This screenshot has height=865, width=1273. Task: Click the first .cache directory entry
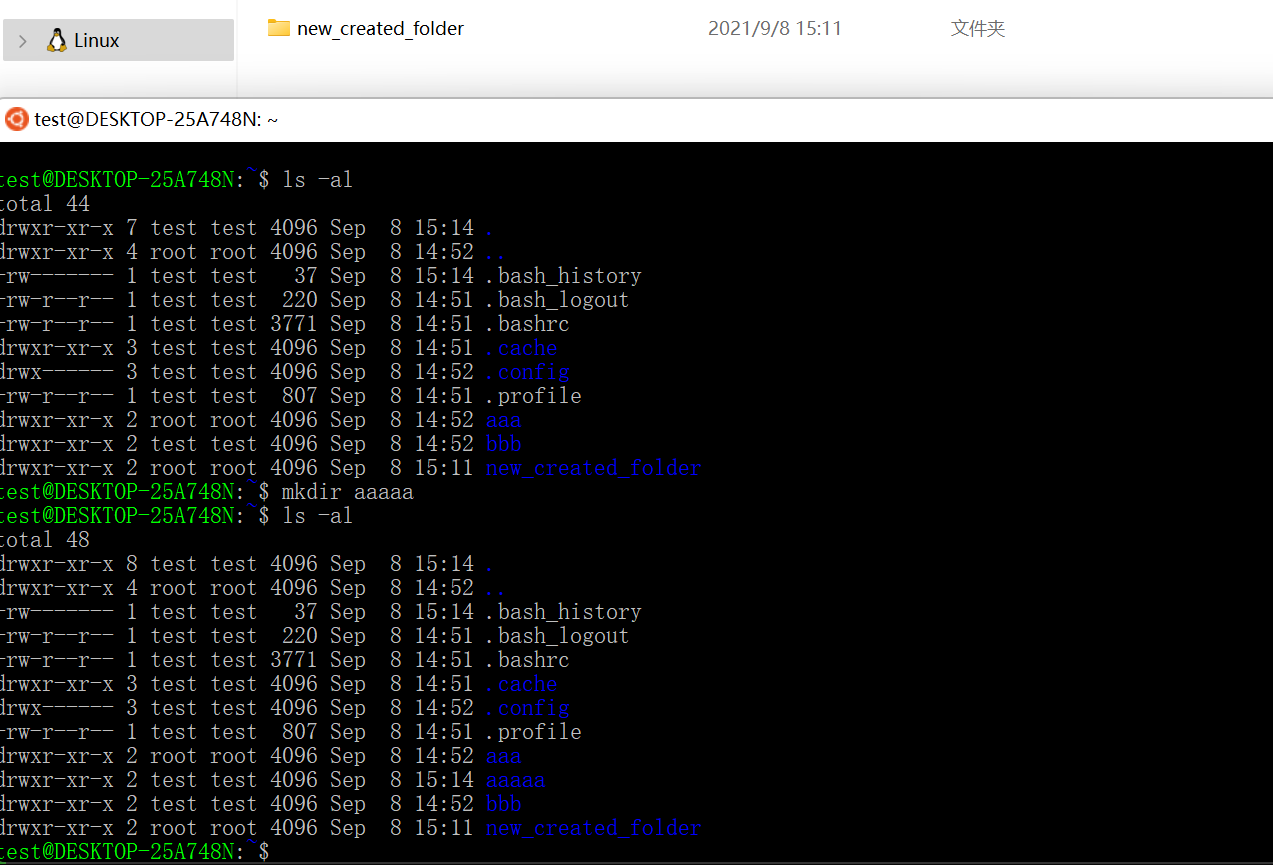[x=522, y=348]
